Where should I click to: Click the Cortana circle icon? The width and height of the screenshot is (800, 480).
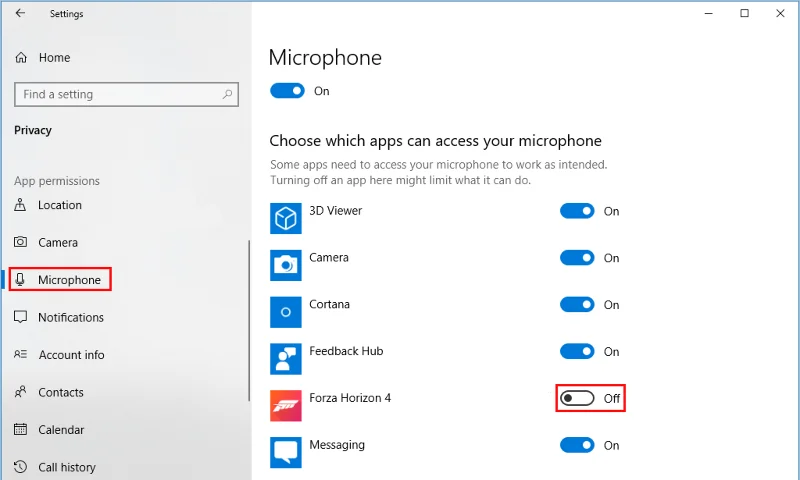286,312
